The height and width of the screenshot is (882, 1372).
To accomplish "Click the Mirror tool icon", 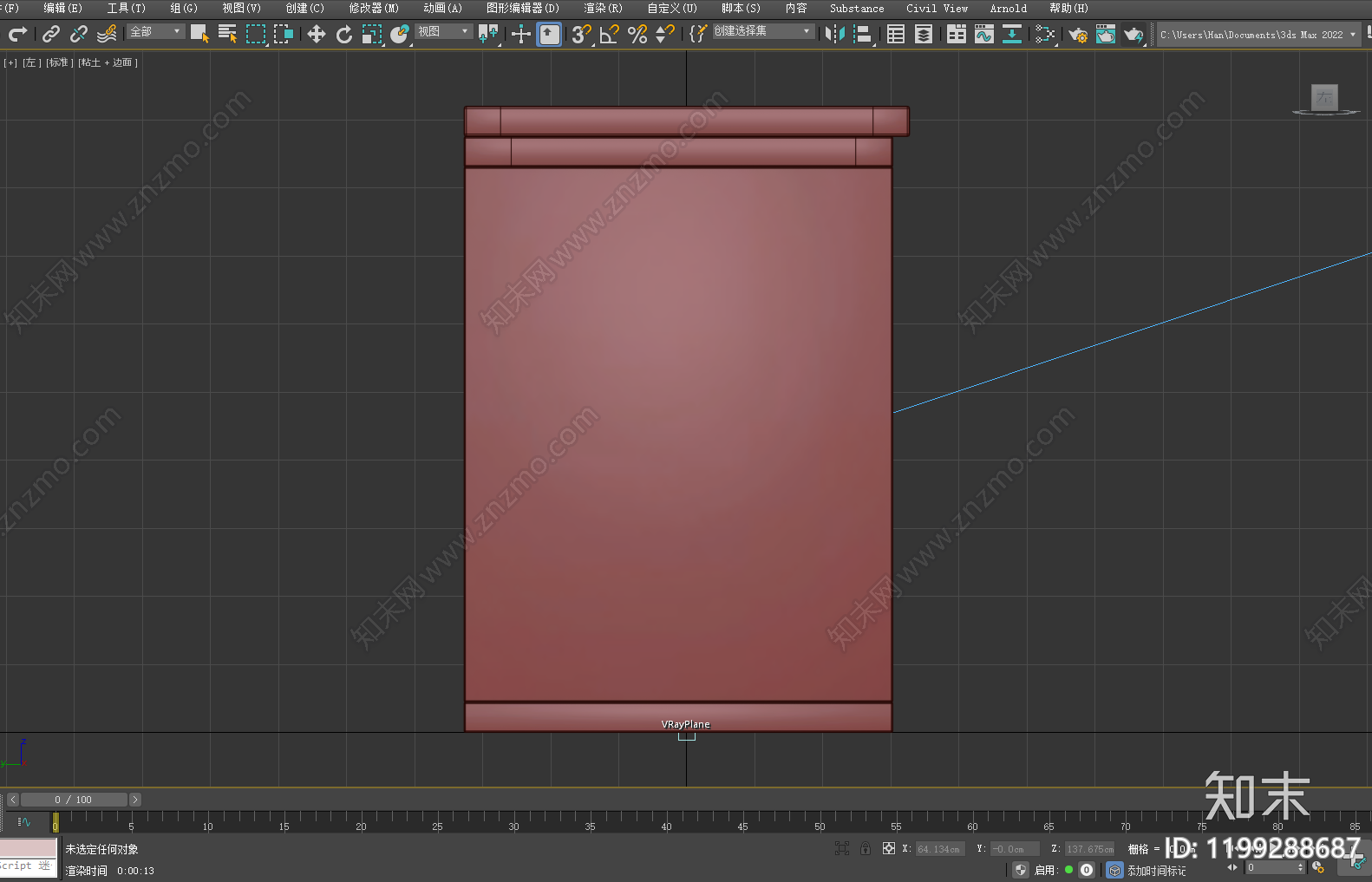I will click(835, 34).
